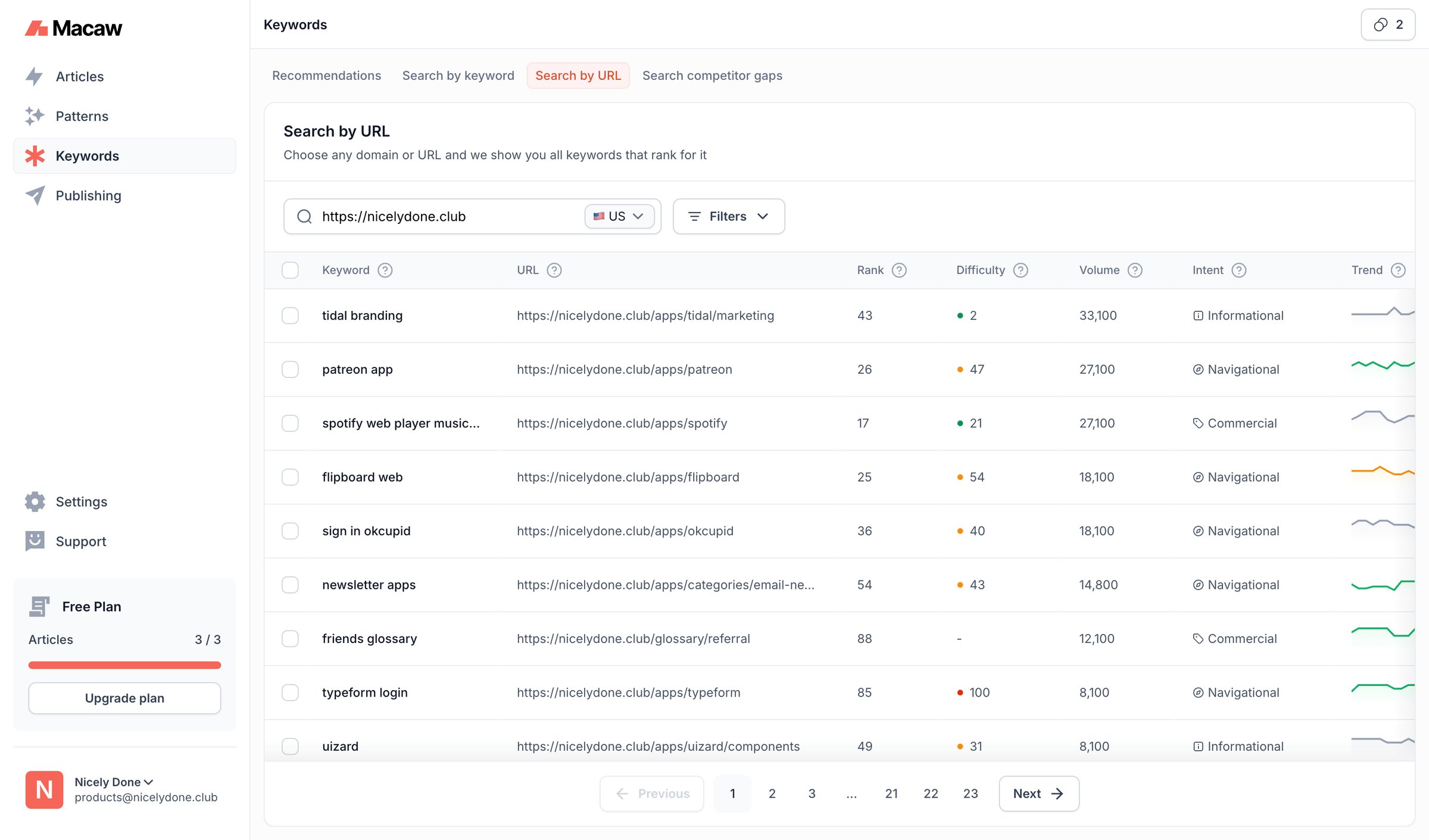
Task: Open Articles in the sidebar
Action: pyautogui.click(x=124, y=76)
